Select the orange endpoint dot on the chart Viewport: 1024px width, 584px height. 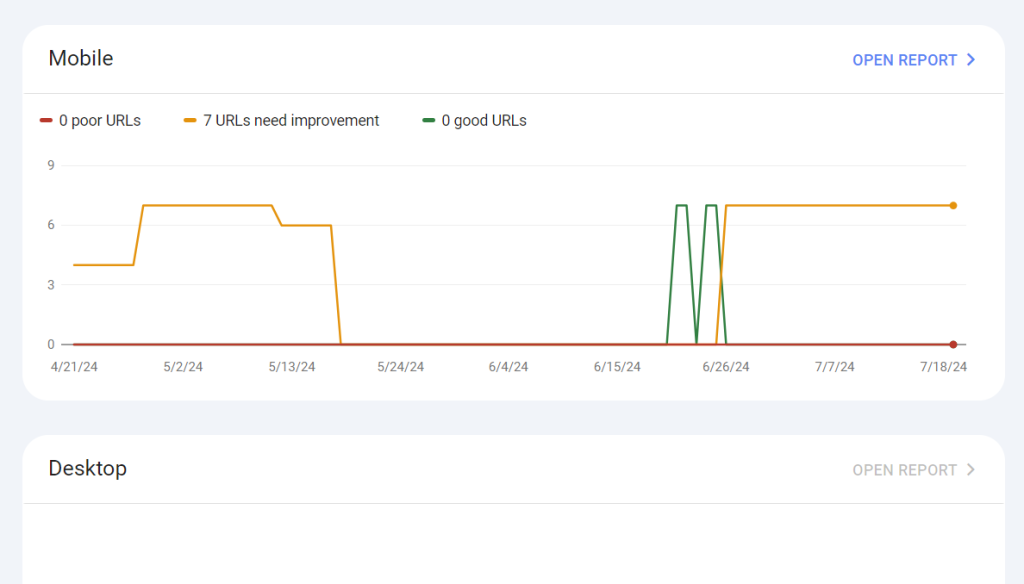click(953, 205)
